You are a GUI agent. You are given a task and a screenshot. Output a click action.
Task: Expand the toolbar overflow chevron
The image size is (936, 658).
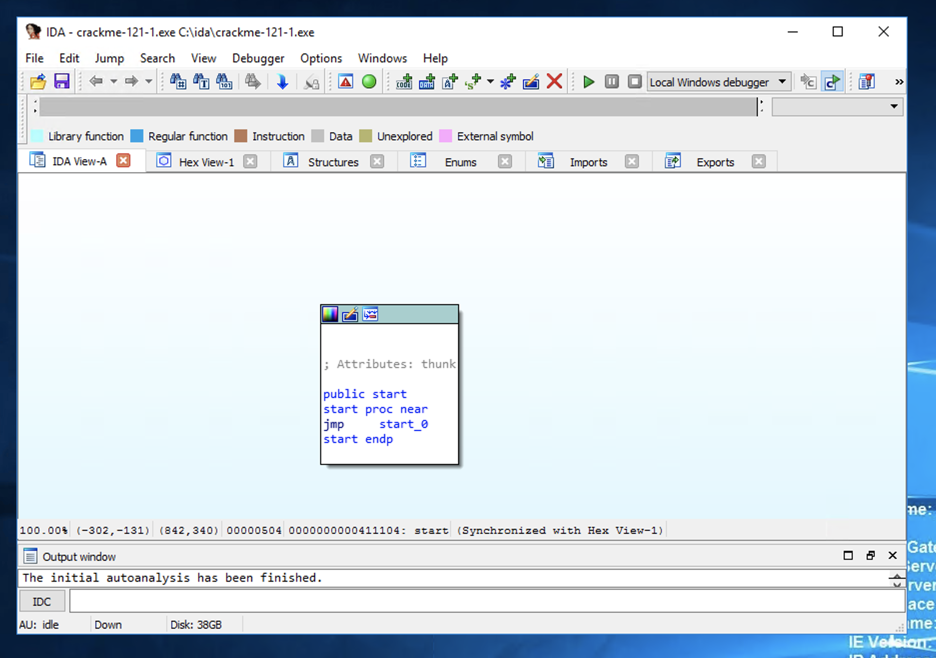click(x=898, y=82)
